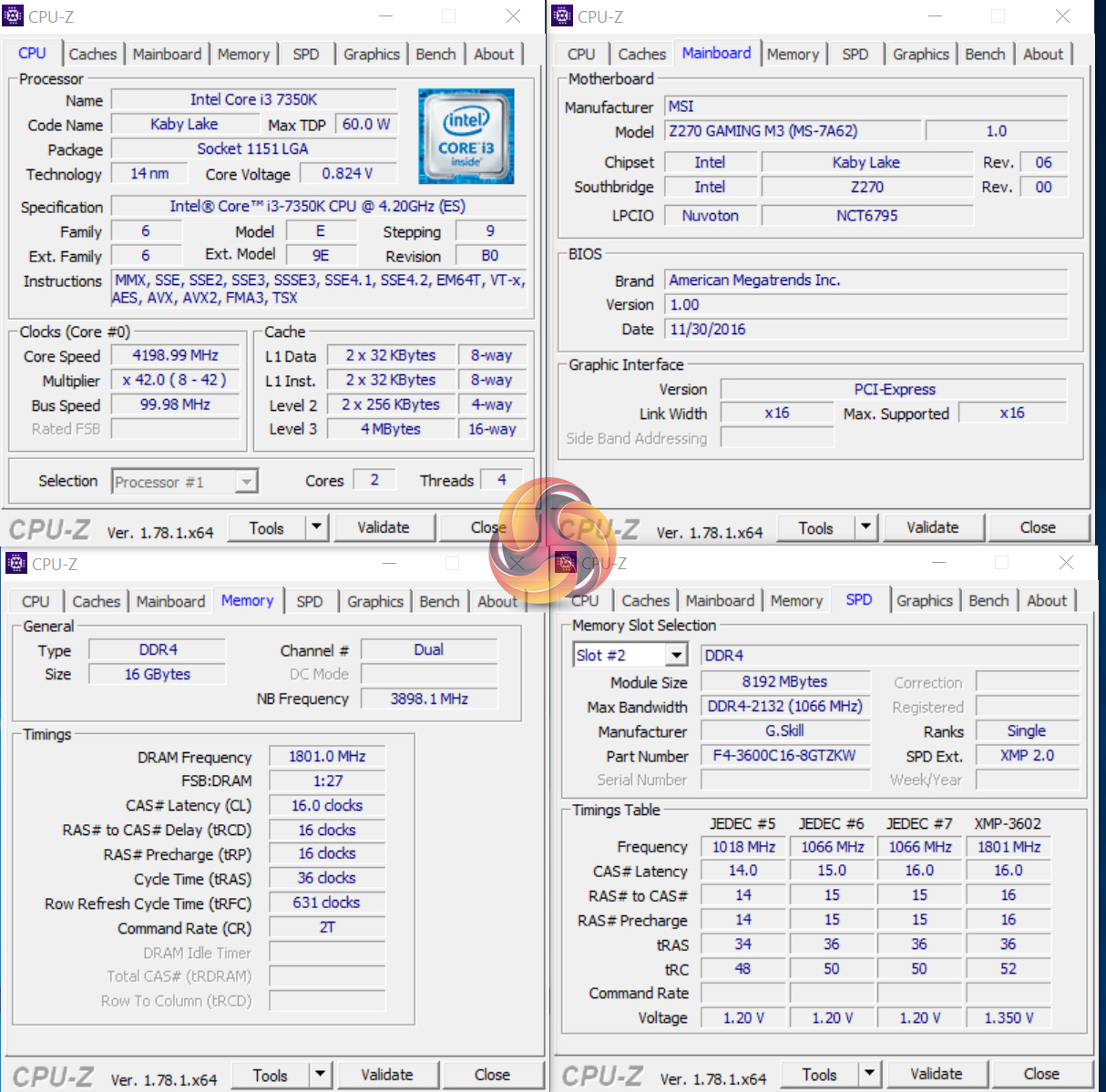Click the Intel Core i3 7350K name field
The height and width of the screenshot is (1092, 1106).
point(254,99)
